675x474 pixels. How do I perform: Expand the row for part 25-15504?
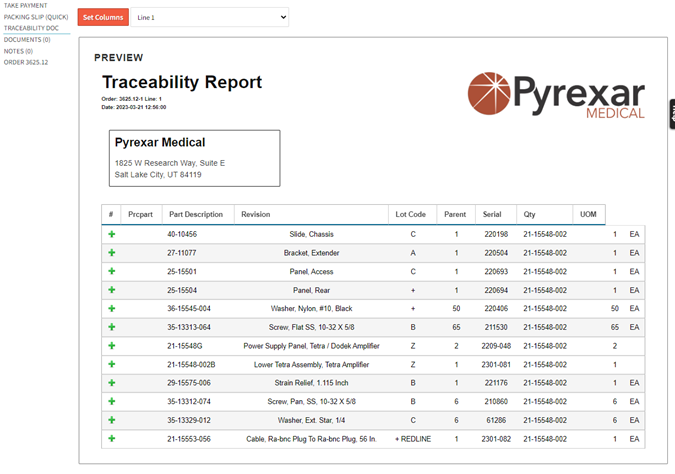tap(111, 290)
